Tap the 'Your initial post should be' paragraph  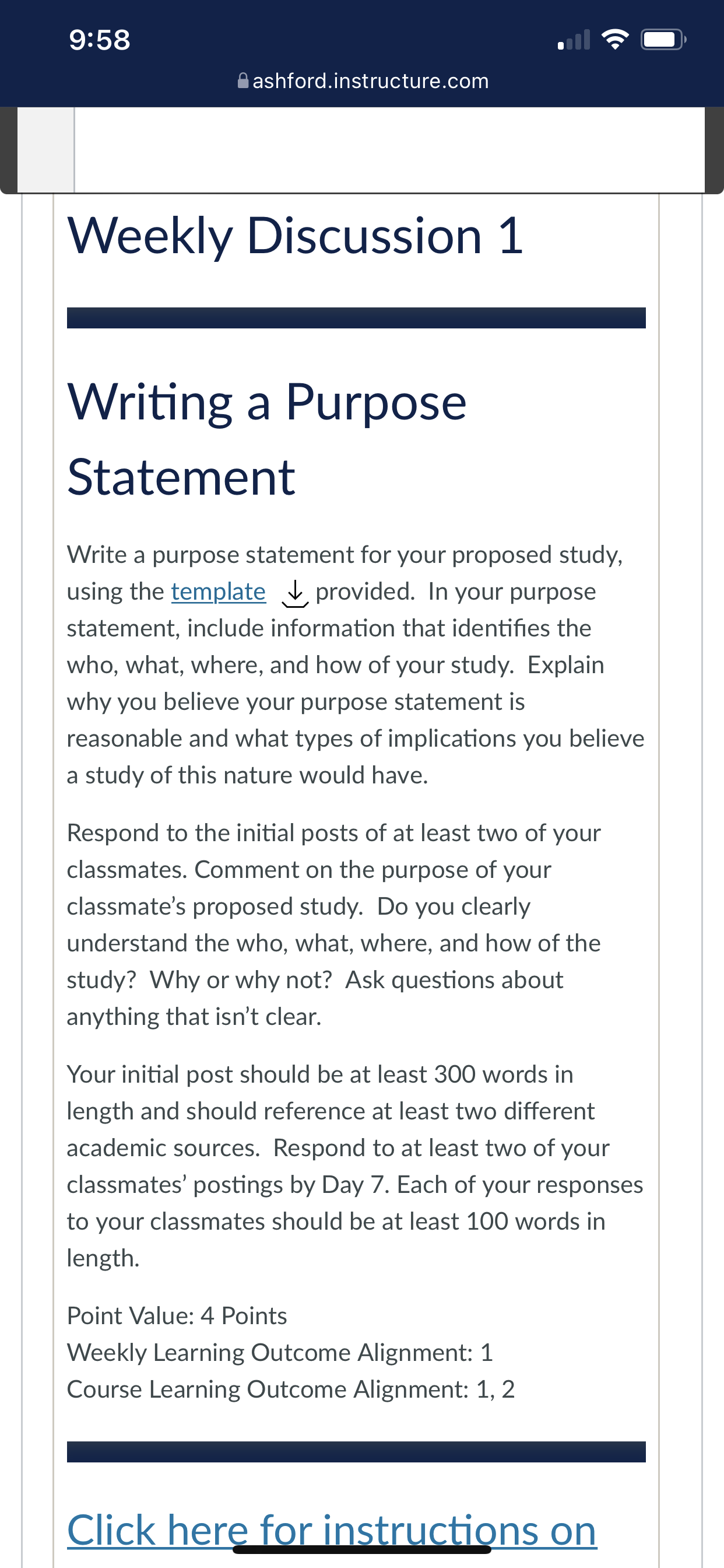[x=356, y=1166]
